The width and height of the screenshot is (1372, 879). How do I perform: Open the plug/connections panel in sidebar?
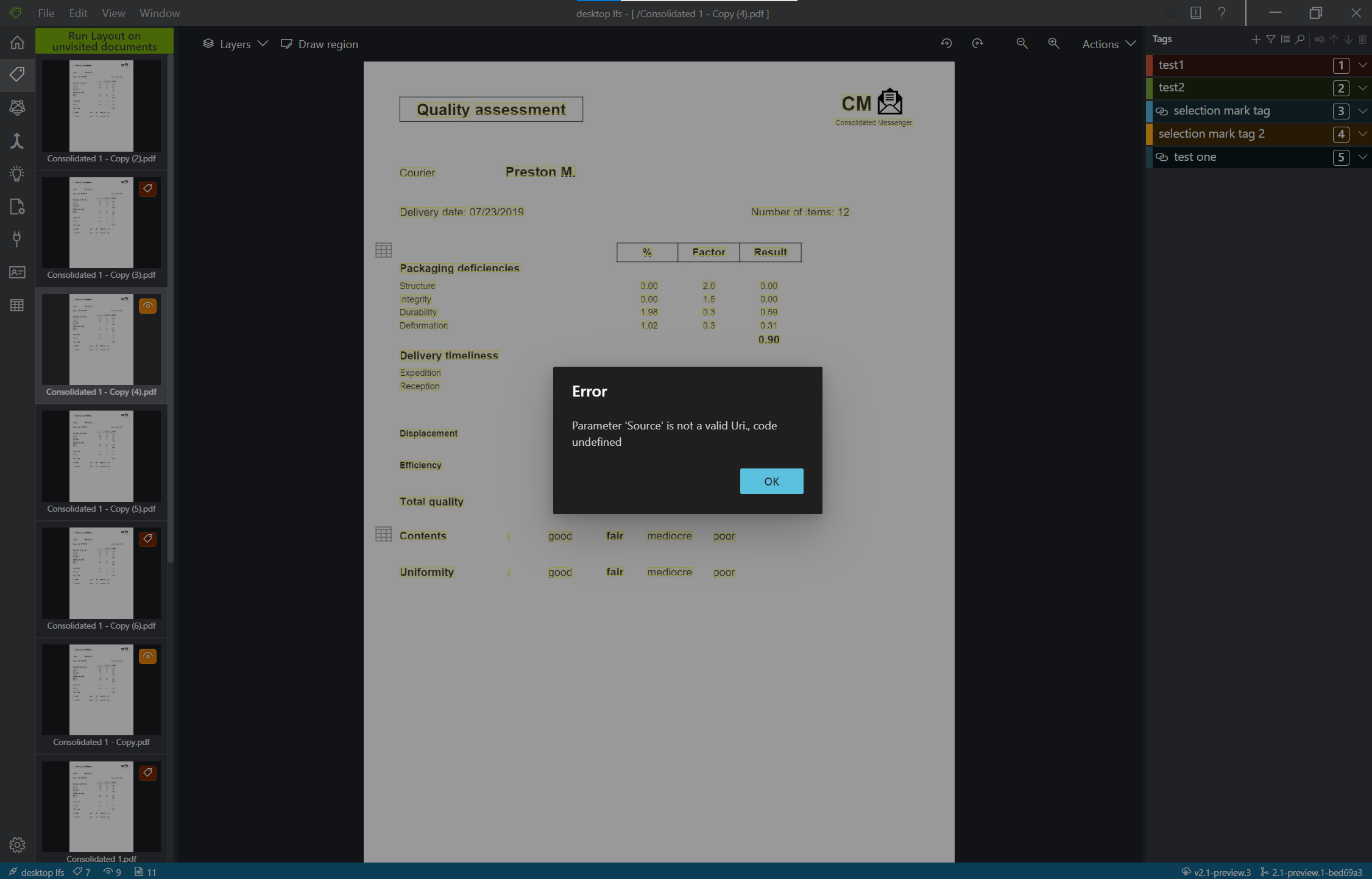pos(17,239)
